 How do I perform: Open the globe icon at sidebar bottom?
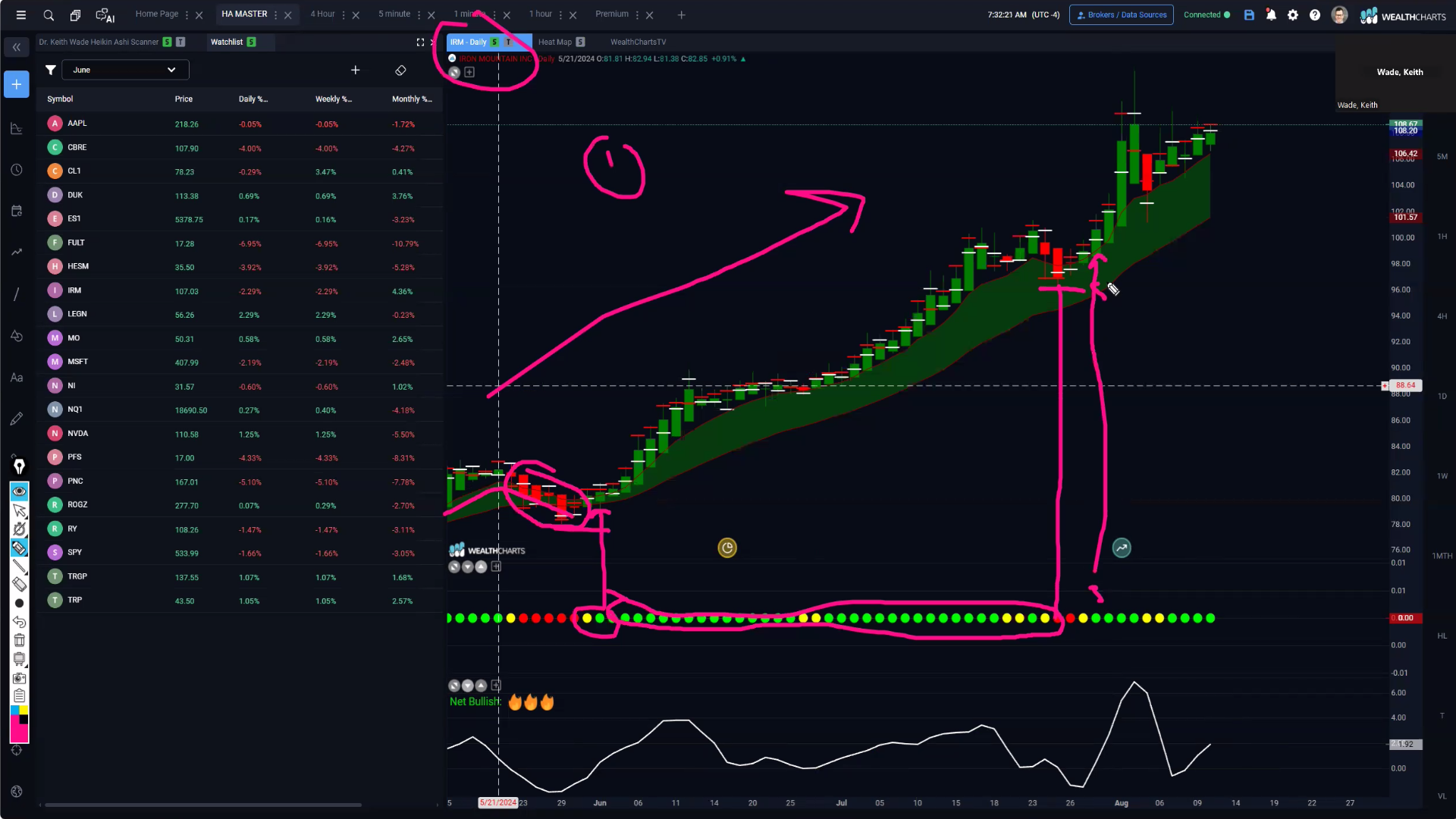(17, 792)
